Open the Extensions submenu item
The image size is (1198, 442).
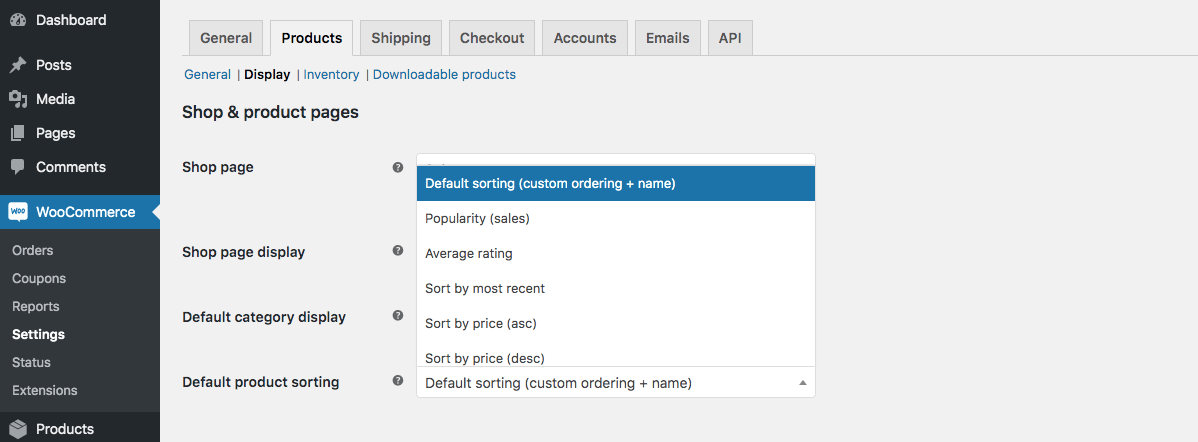[x=45, y=390]
